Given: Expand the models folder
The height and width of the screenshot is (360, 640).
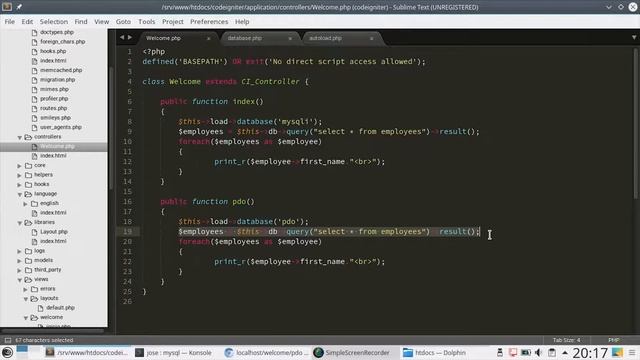Looking at the screenshot, I should click(20, 260).
